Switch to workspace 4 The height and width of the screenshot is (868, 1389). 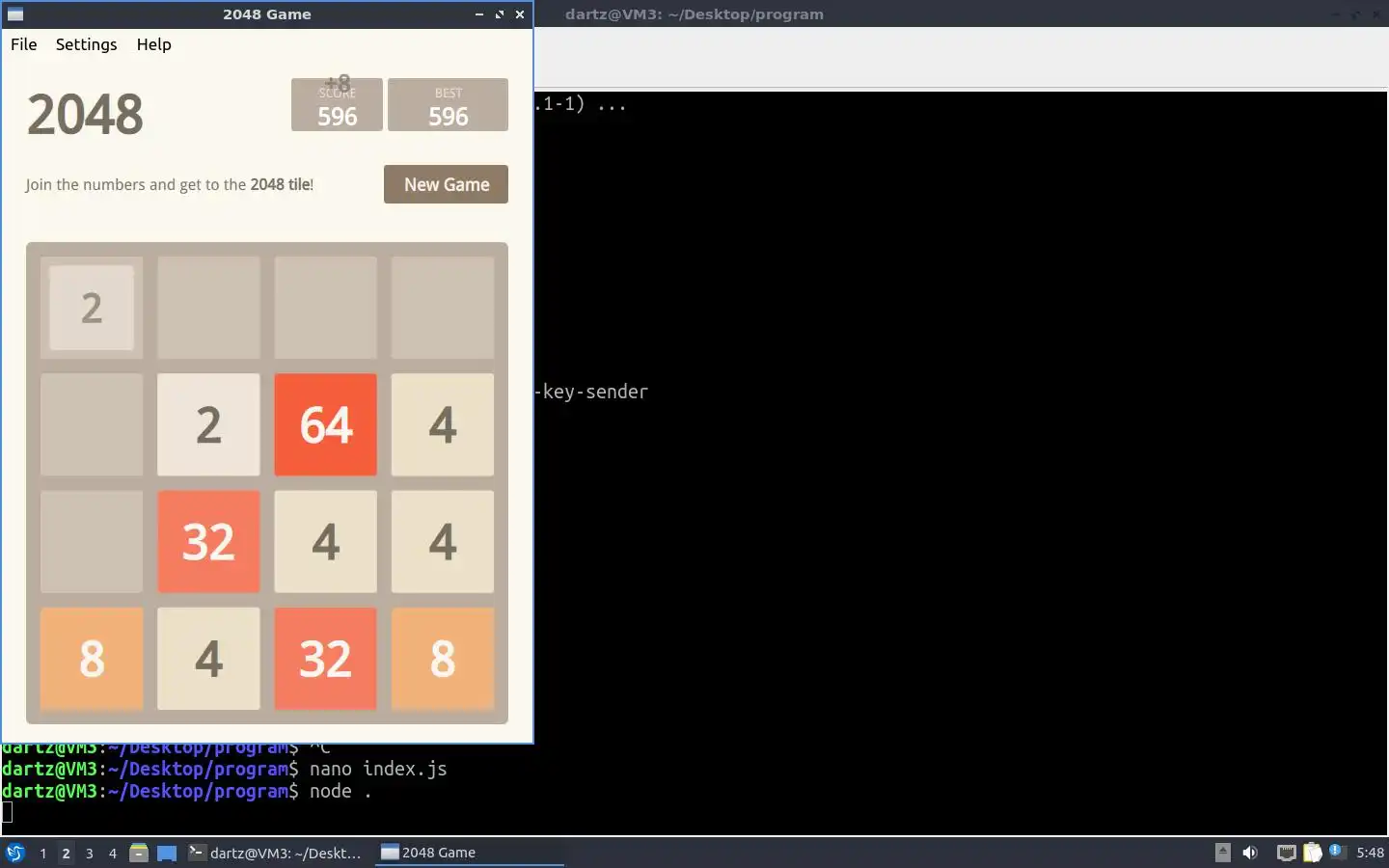click(x=112, y=853)
